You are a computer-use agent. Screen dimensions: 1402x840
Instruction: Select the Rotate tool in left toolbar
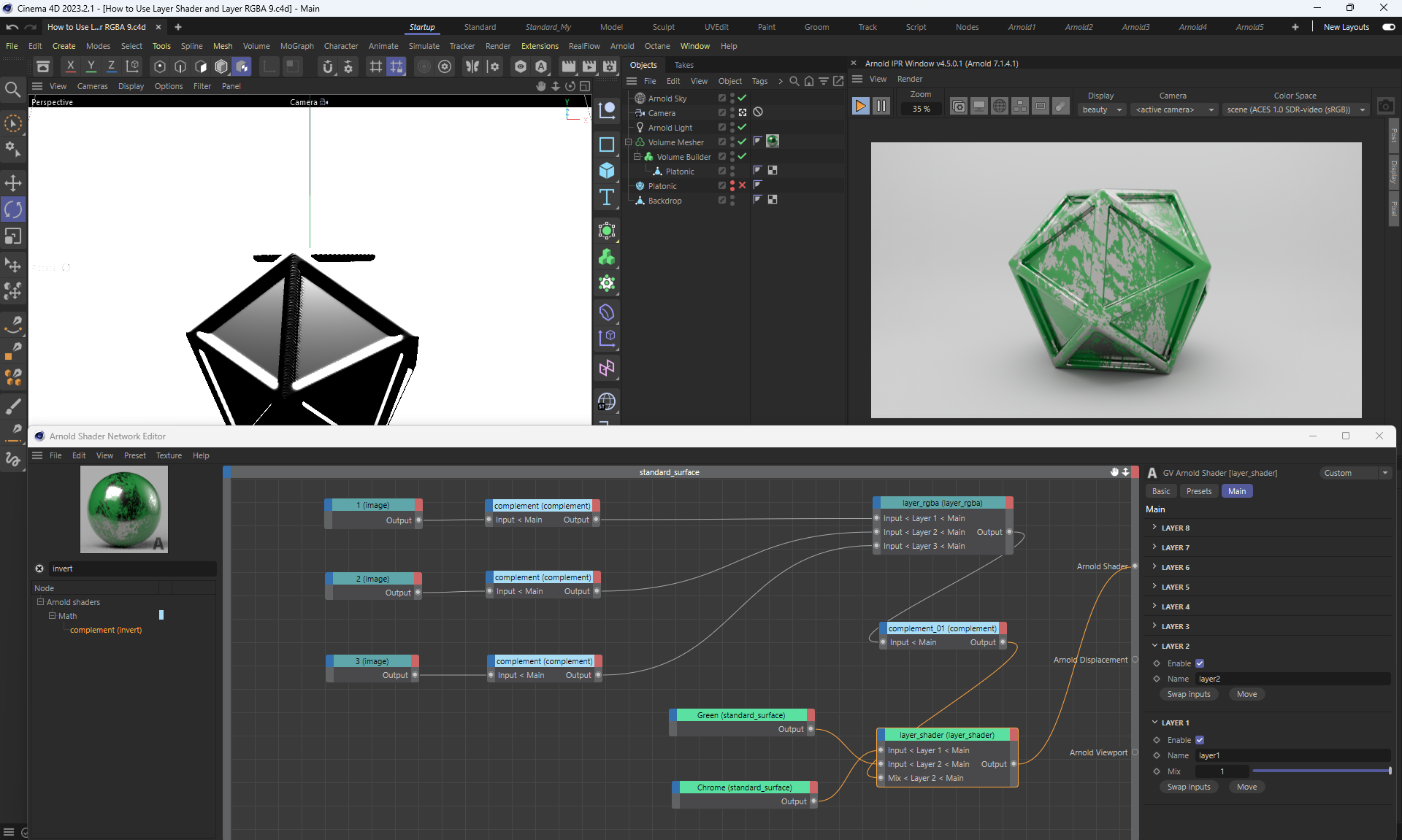click(13, 209)
